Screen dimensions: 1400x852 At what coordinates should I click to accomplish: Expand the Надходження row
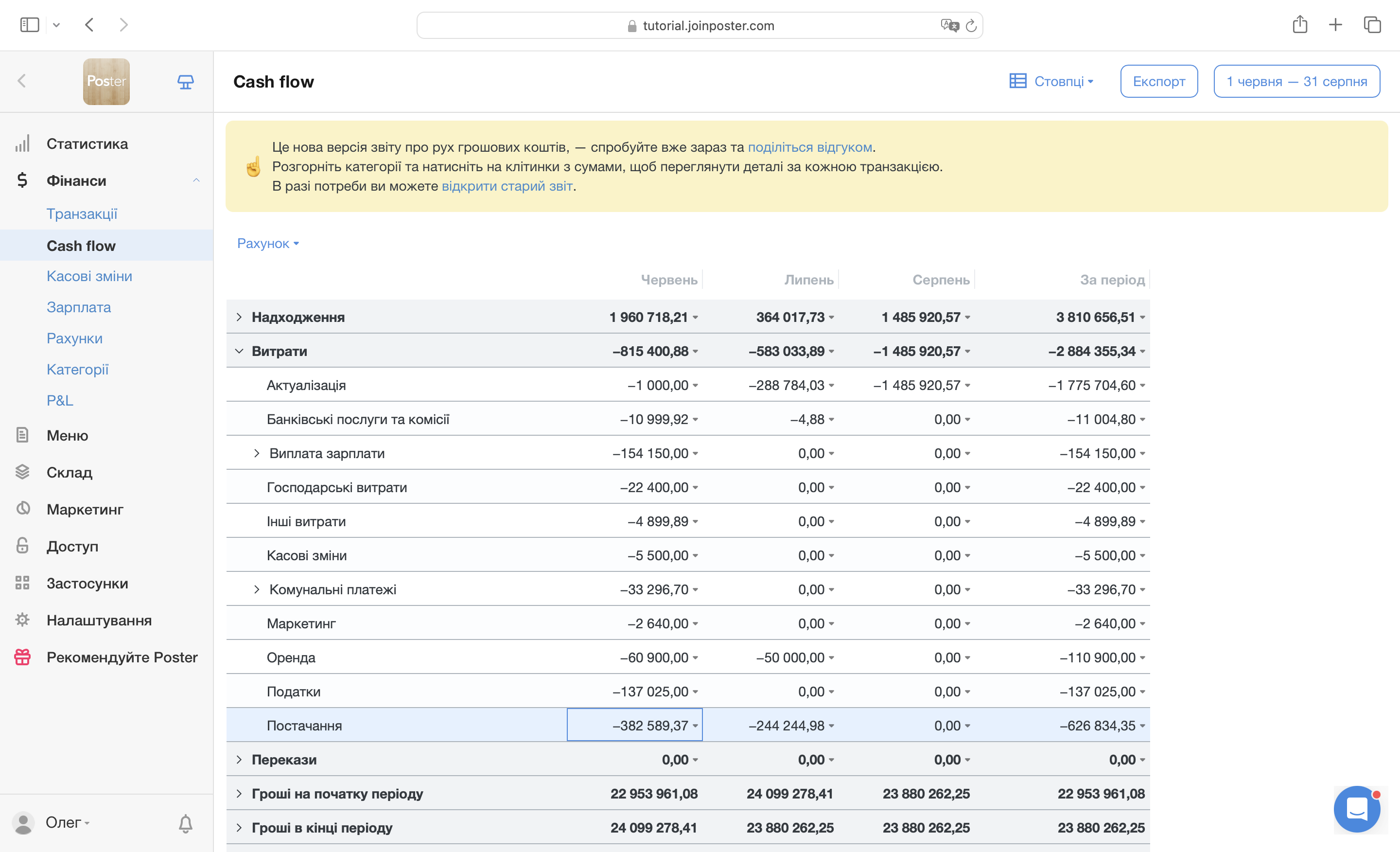coord(239,317)
